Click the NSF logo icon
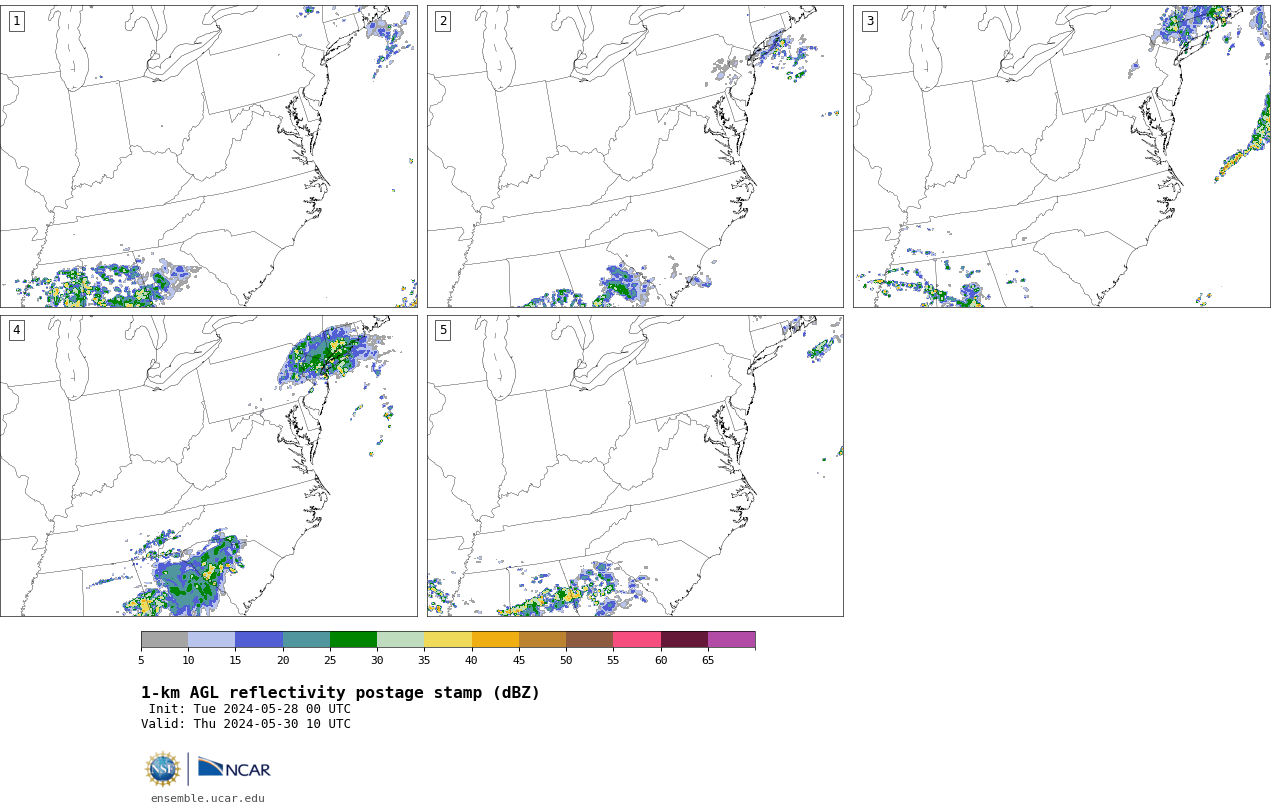 pyautogui.click(x=163, y=769)
